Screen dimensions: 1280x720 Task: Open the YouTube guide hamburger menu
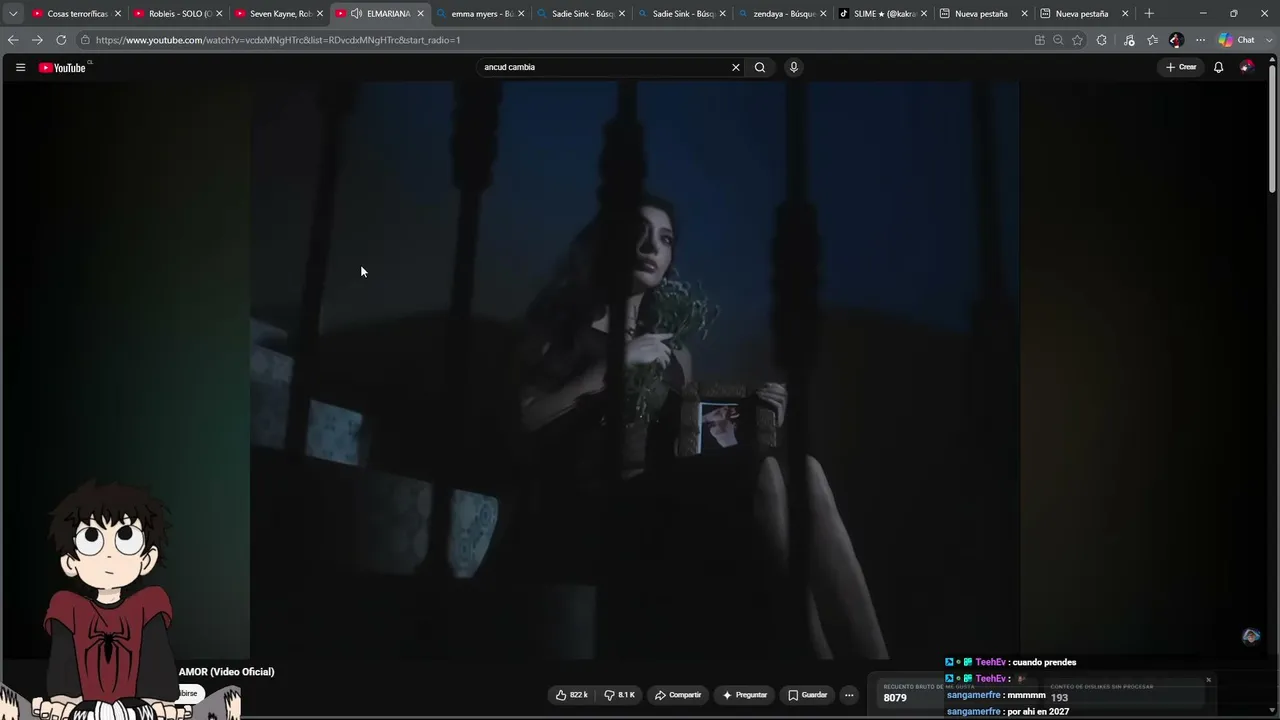[x=20, y=67]
